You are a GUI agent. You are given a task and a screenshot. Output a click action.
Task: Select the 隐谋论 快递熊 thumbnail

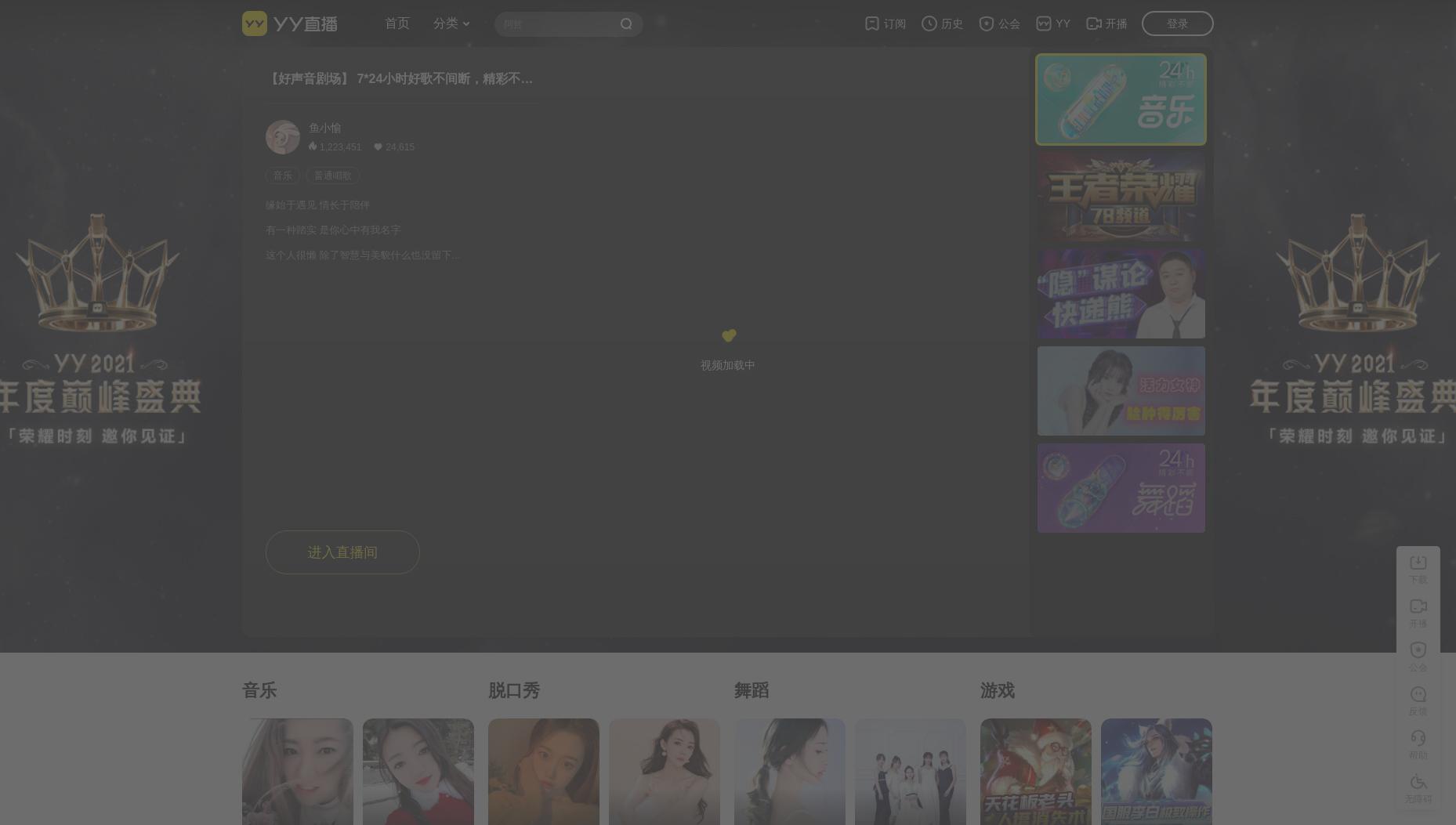point(1121,294)
